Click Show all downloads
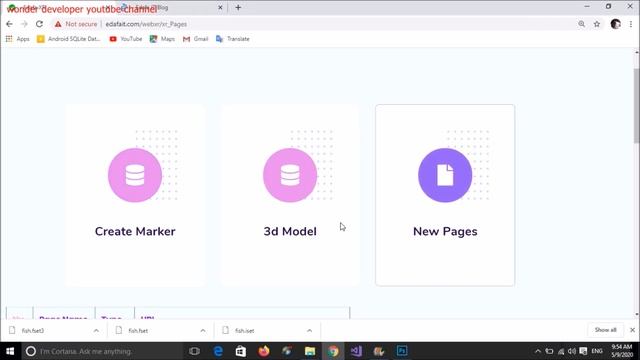640x360 pixels. pyautogui.click(x=605, y=330)
